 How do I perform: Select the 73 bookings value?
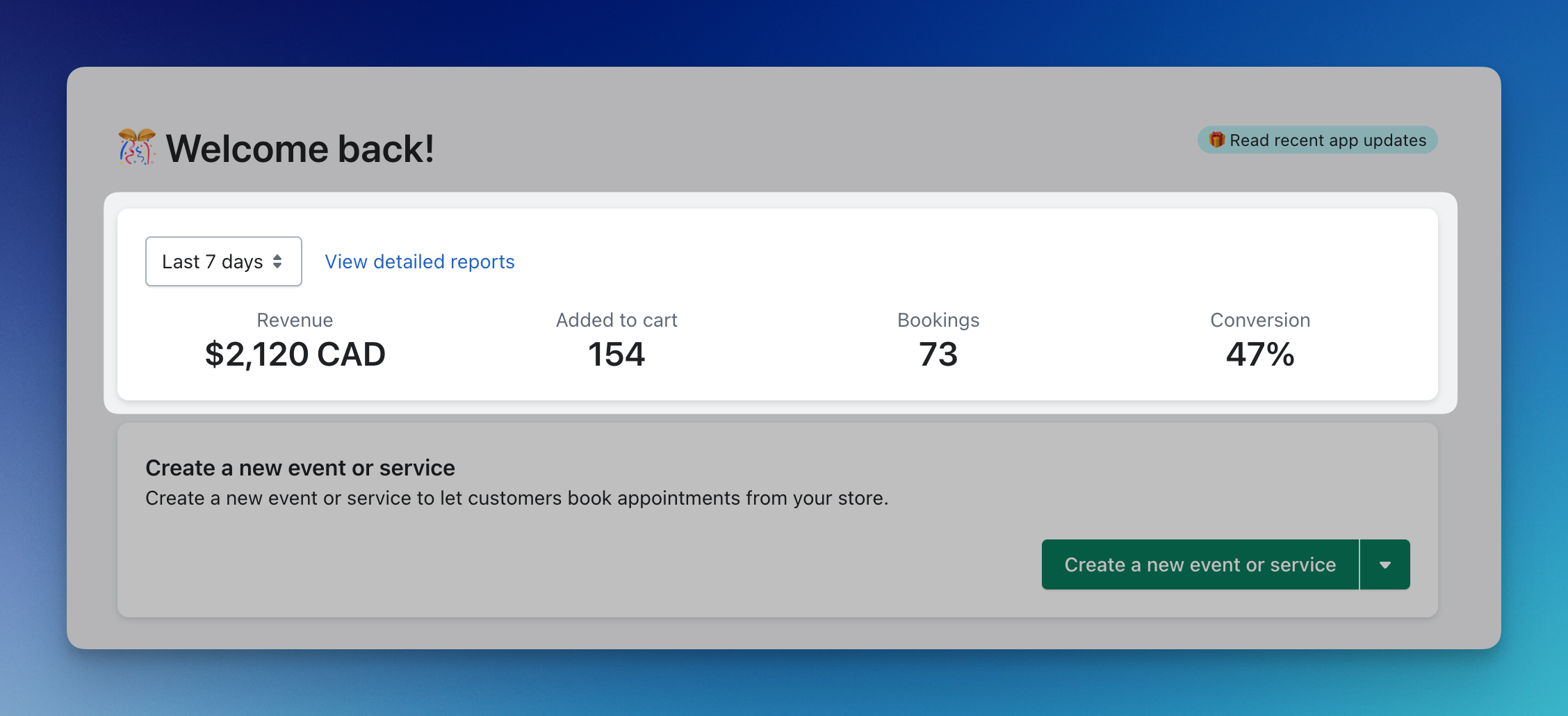click(x=938, y=355)
